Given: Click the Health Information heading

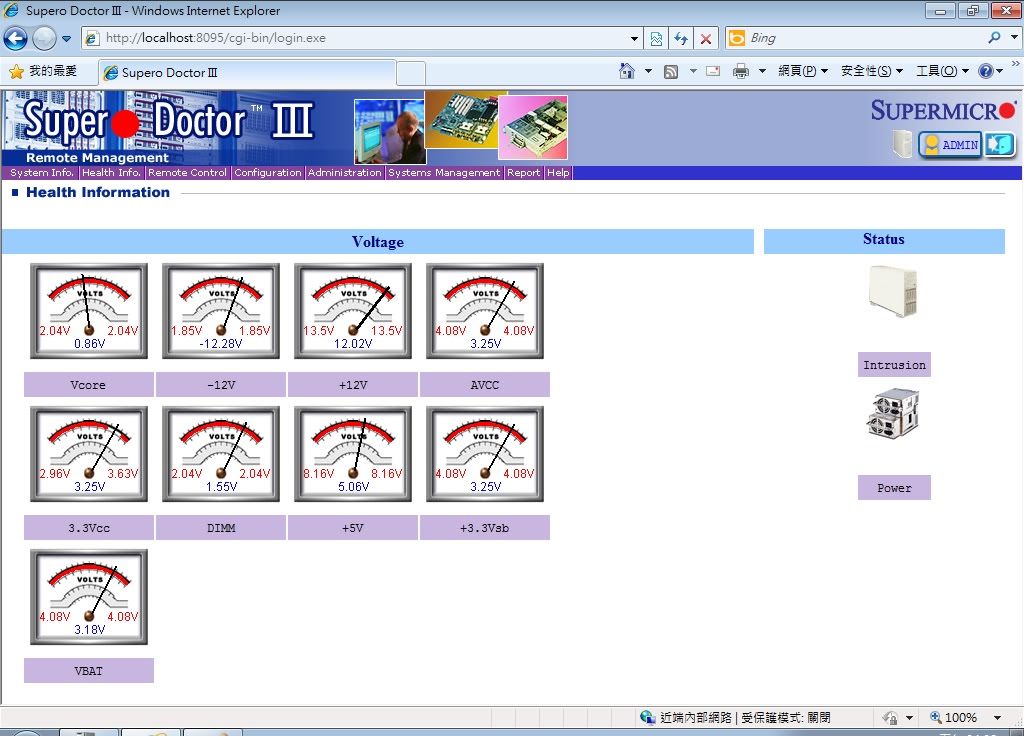Looking at the screenshot, I should [98, 192].
